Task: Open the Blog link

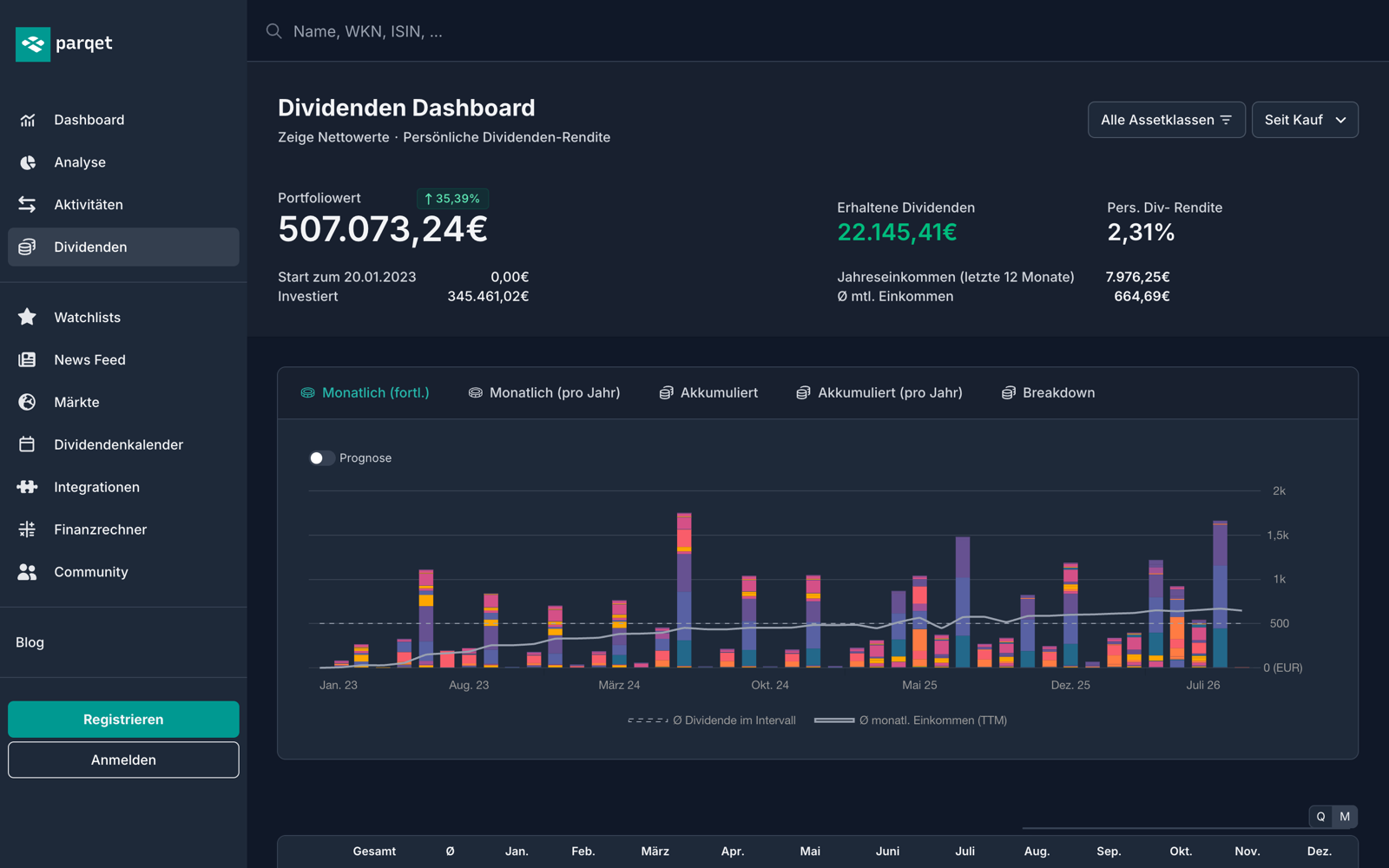Action: [x=30, y=642]
